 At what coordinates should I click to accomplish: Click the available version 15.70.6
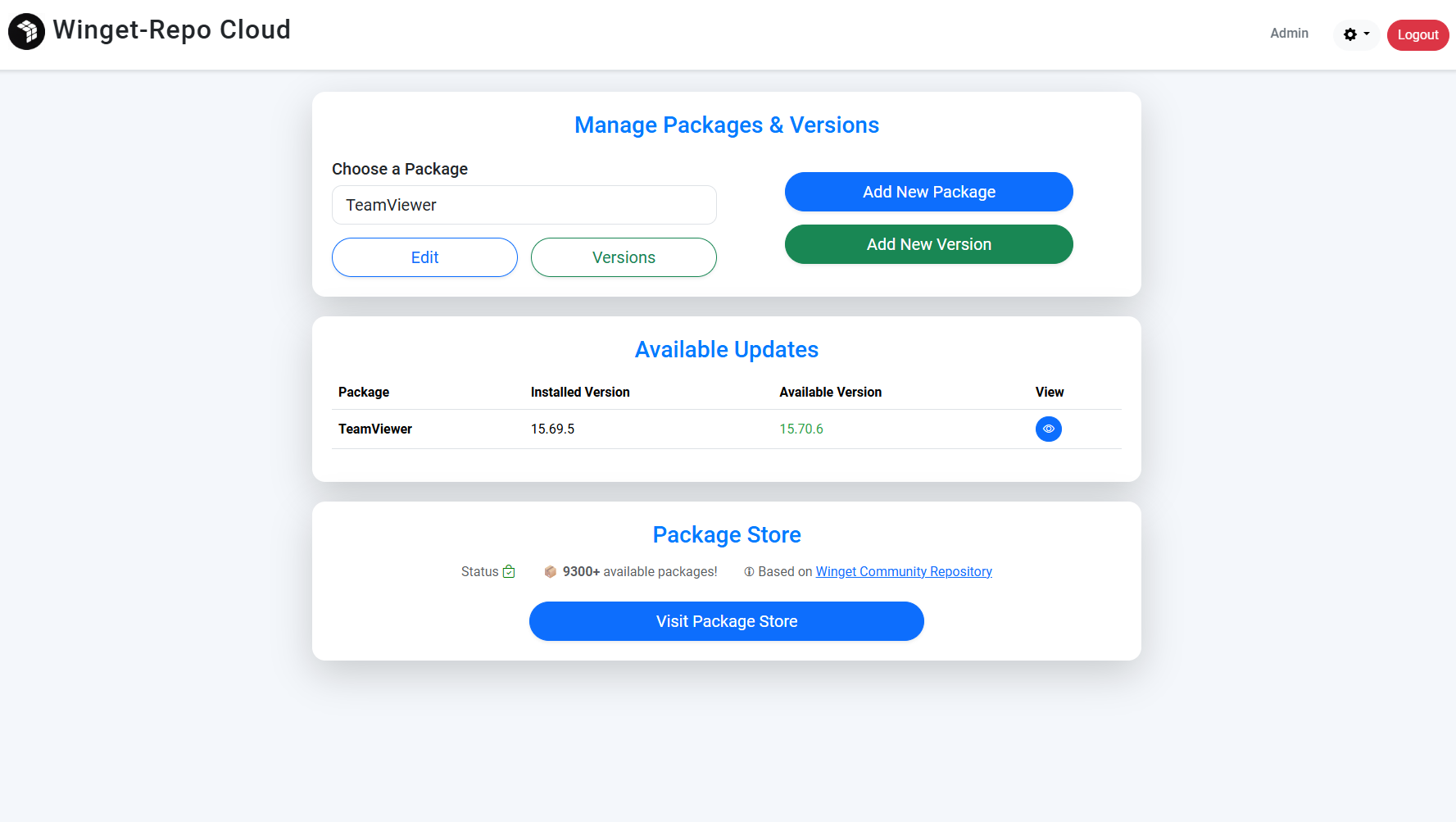tap(801, 429)
